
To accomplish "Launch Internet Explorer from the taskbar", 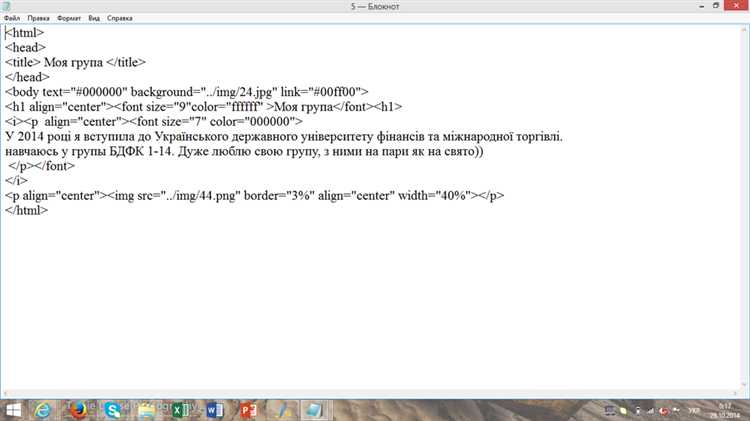I will (43, 410).
